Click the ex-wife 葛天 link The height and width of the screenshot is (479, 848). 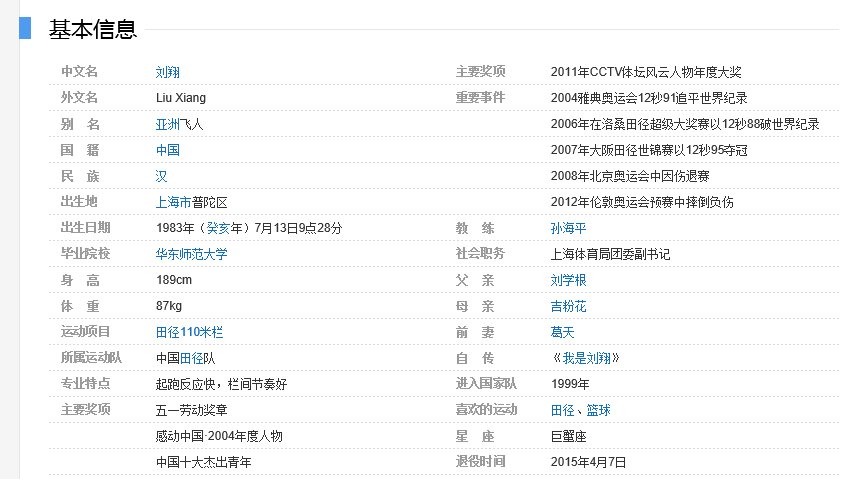[x=562, y=332]
